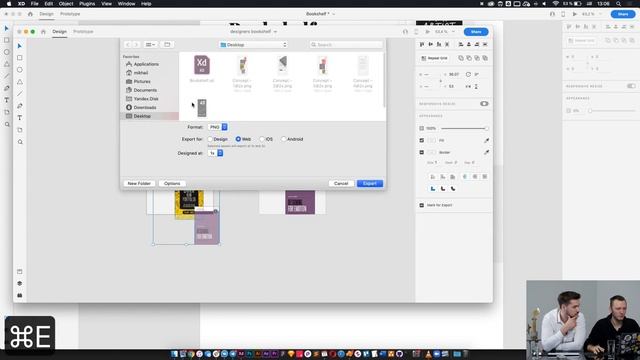Image resolution: width=640 pixels, height=360 pixels.
Task: Select the Rectangle tool in front XD window
Action: coord(20,58)
